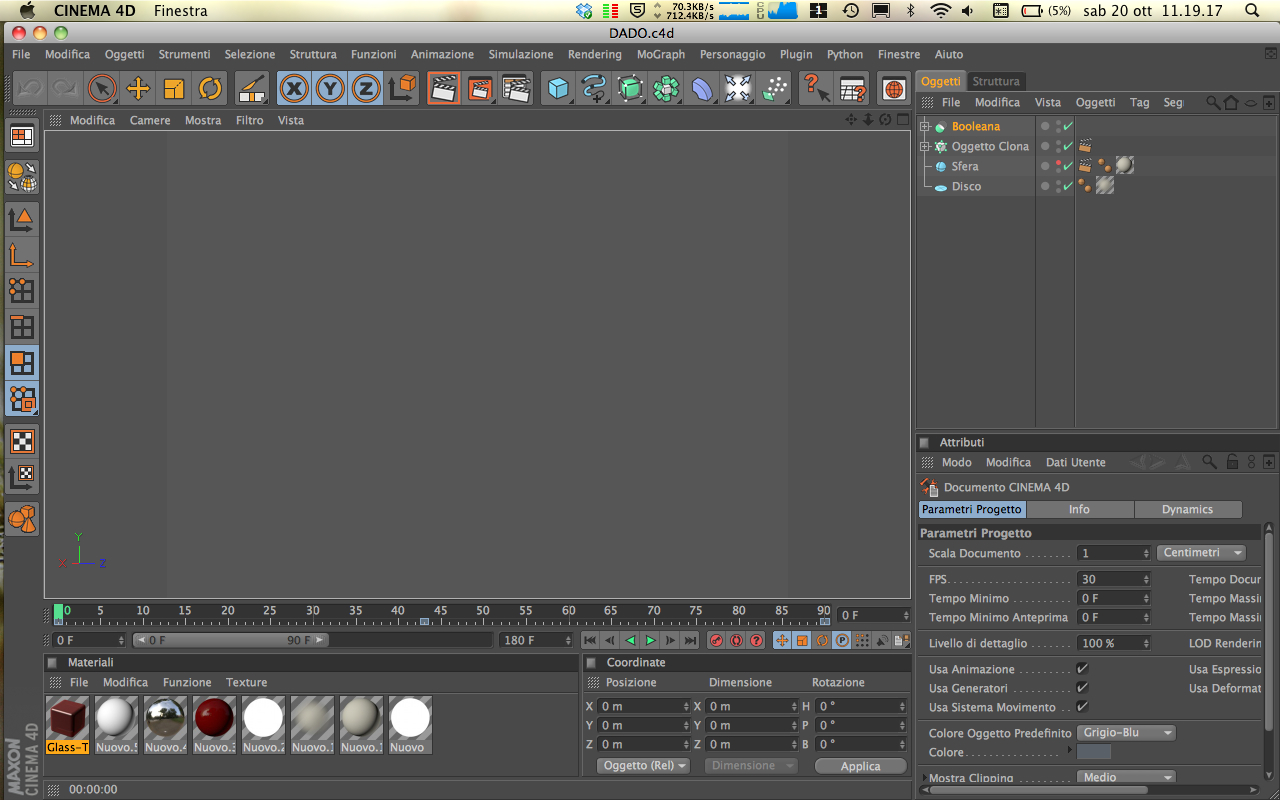The width and height of the screenshot is (1280, 800).
Task: Click Dati Utente in Attributi panel
Action: coord(1076,462)
